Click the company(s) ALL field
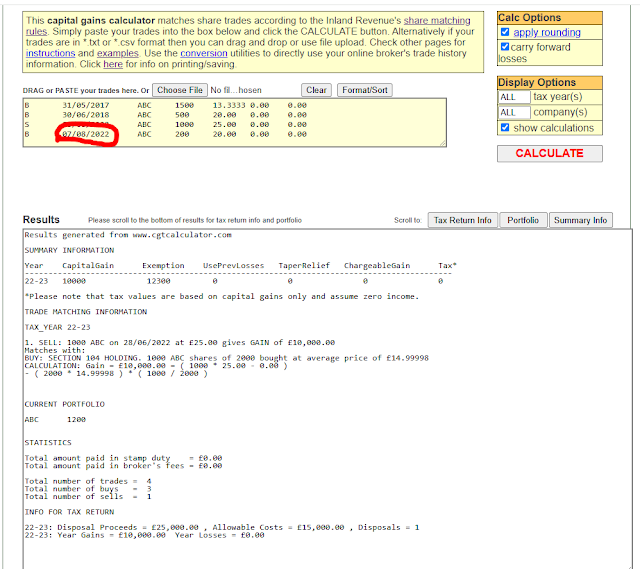The height and width of the screenshot is (569, 640). [x=514, y=112]
